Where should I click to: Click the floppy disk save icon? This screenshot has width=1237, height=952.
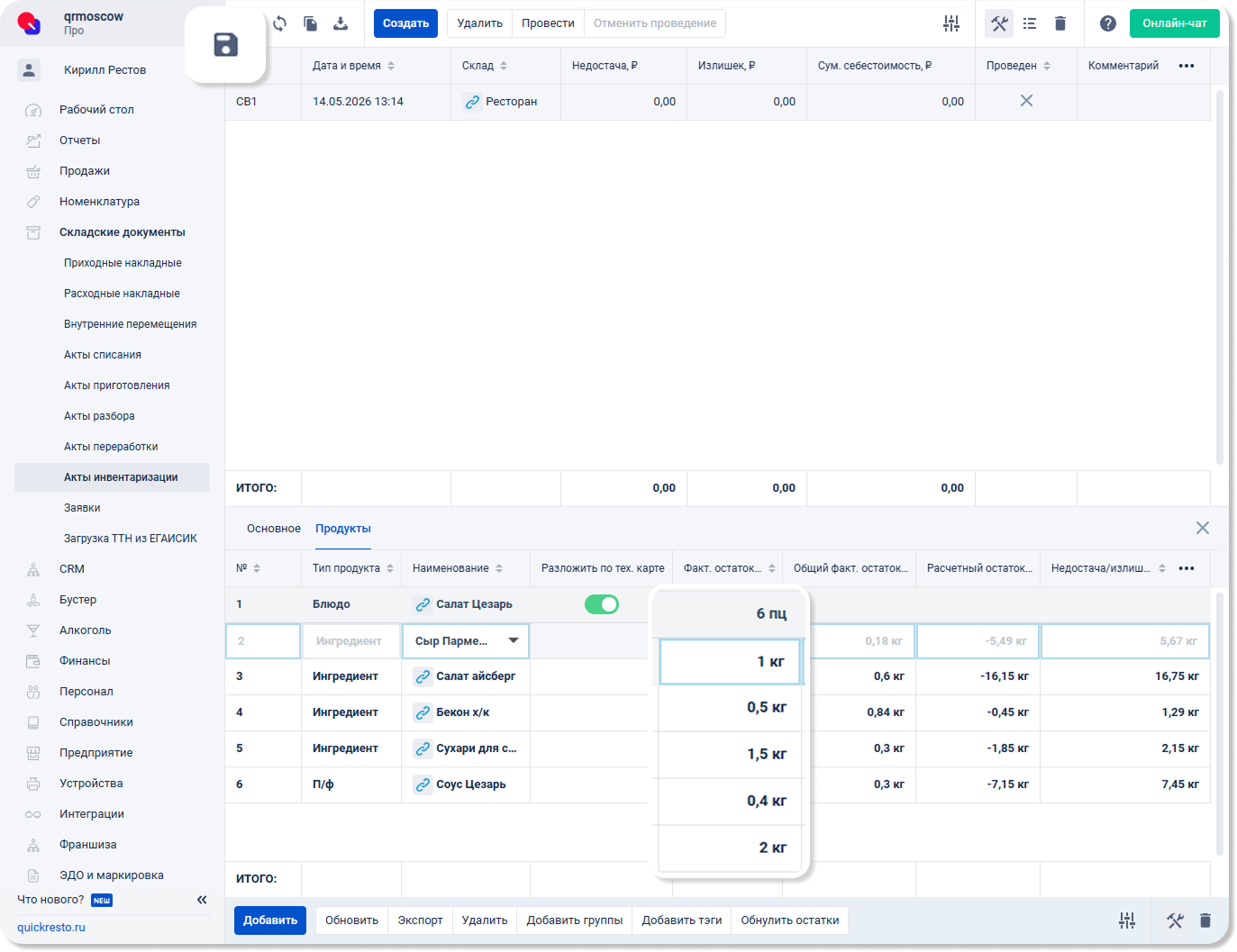tap(225, 44)
